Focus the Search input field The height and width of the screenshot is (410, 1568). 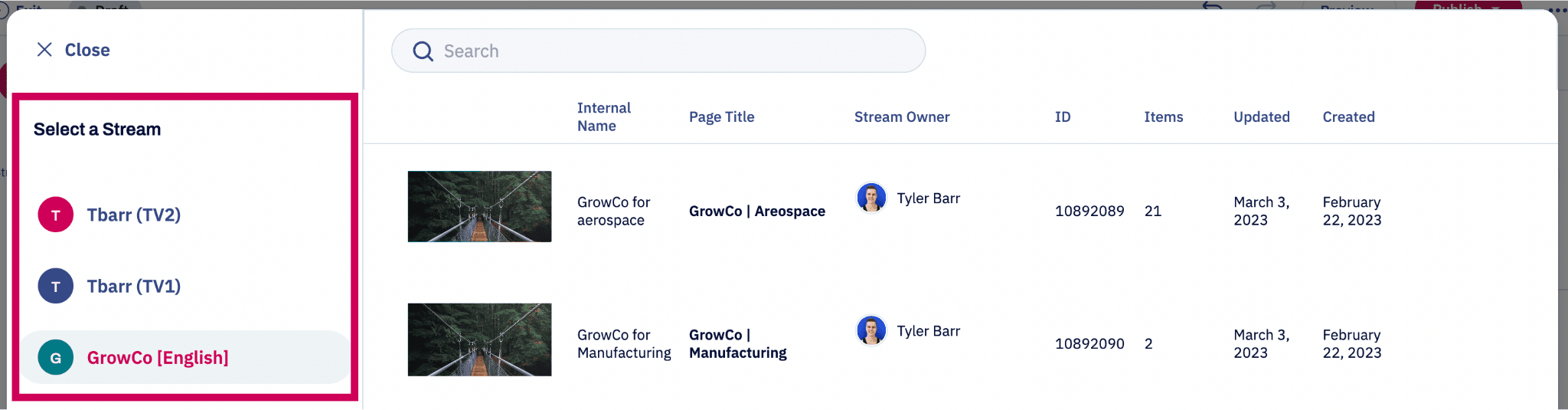(658, 51)
